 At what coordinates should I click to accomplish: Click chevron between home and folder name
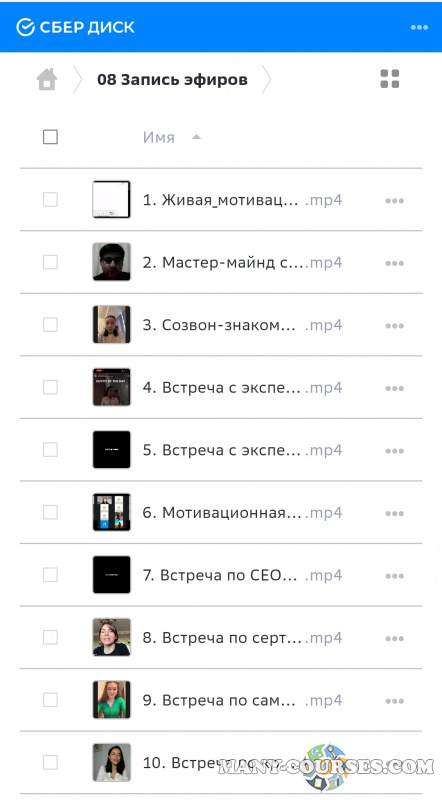coord(77,80)
